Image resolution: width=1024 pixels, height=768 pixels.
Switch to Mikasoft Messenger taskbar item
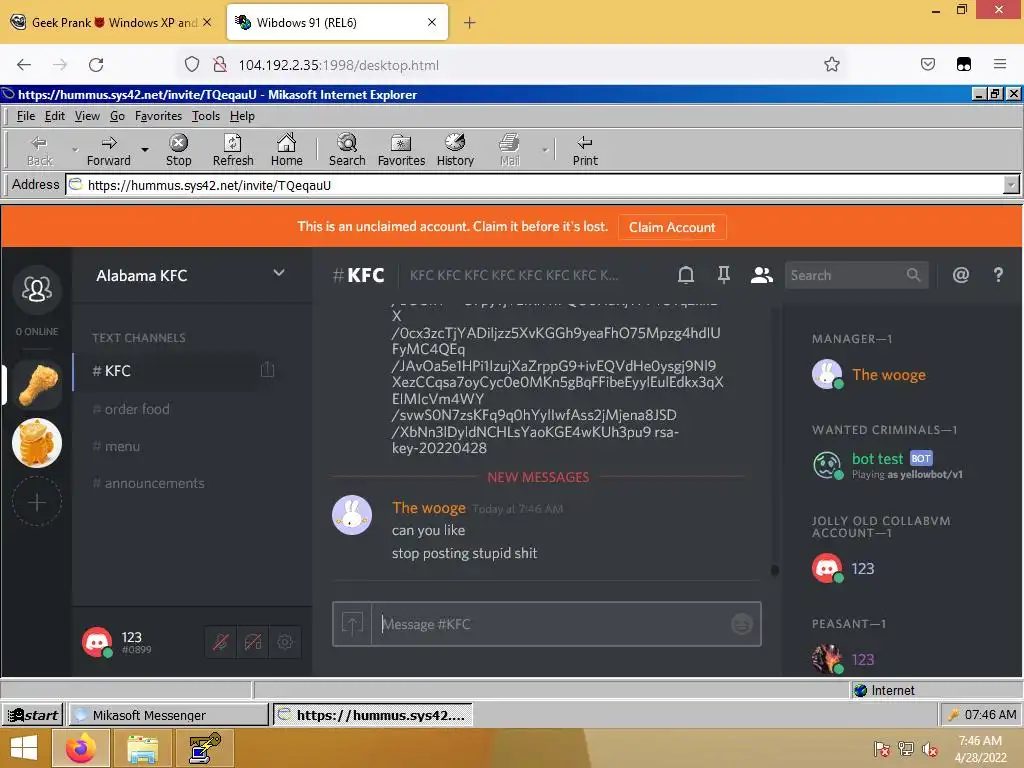coord(168,715)
